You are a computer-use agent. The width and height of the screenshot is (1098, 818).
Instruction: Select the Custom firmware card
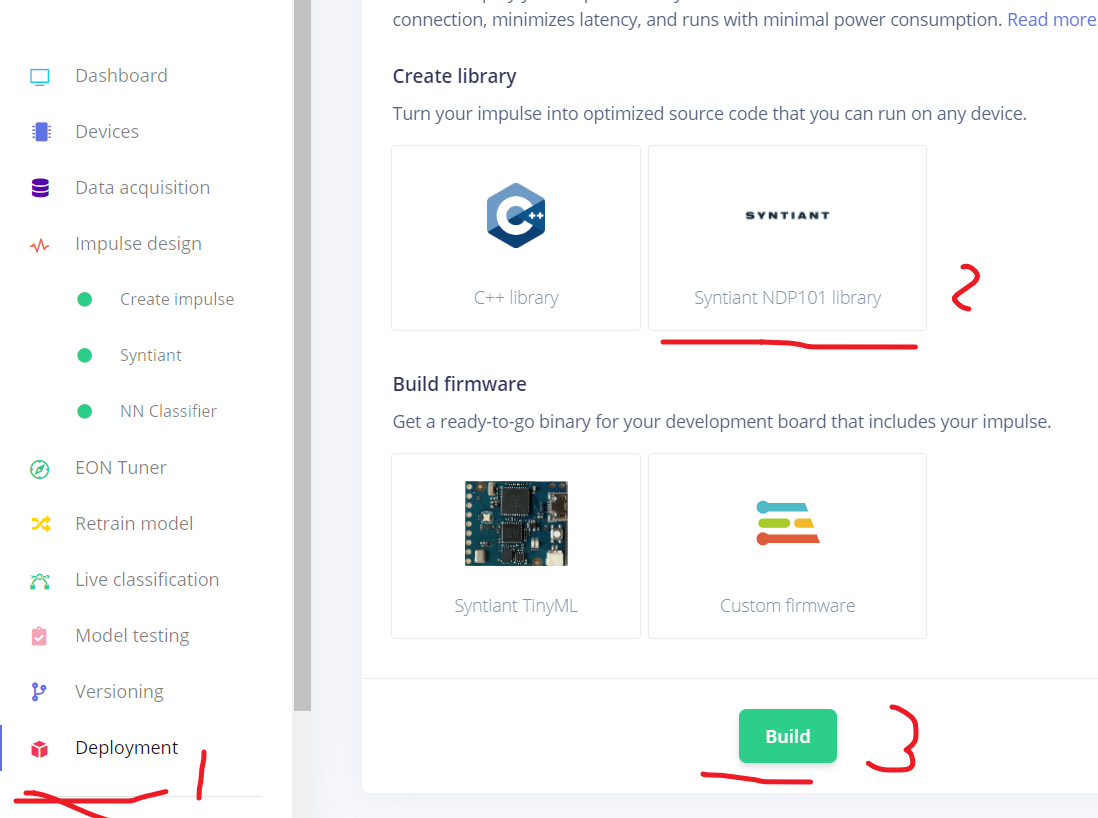(788, 546)
